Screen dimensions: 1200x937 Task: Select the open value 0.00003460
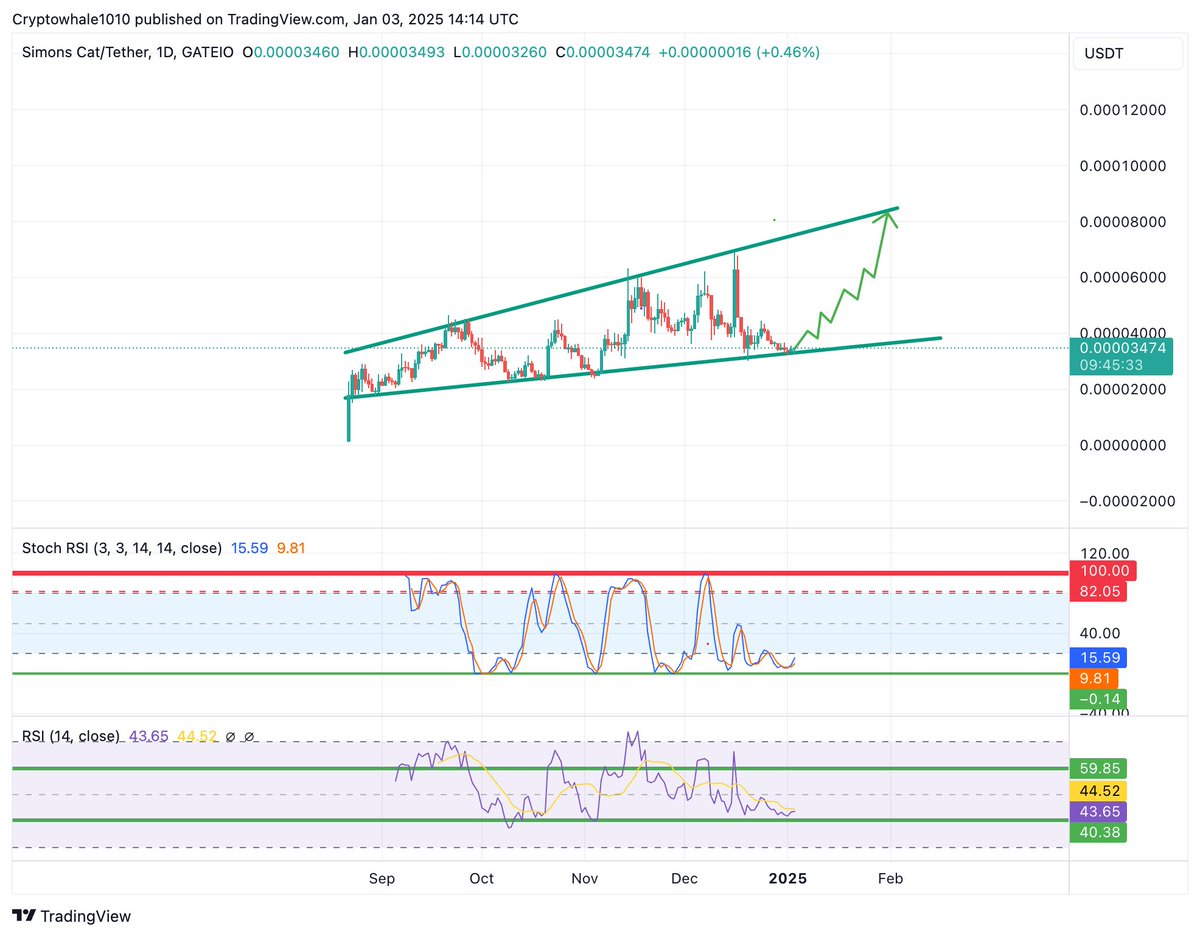click(297, 51)
